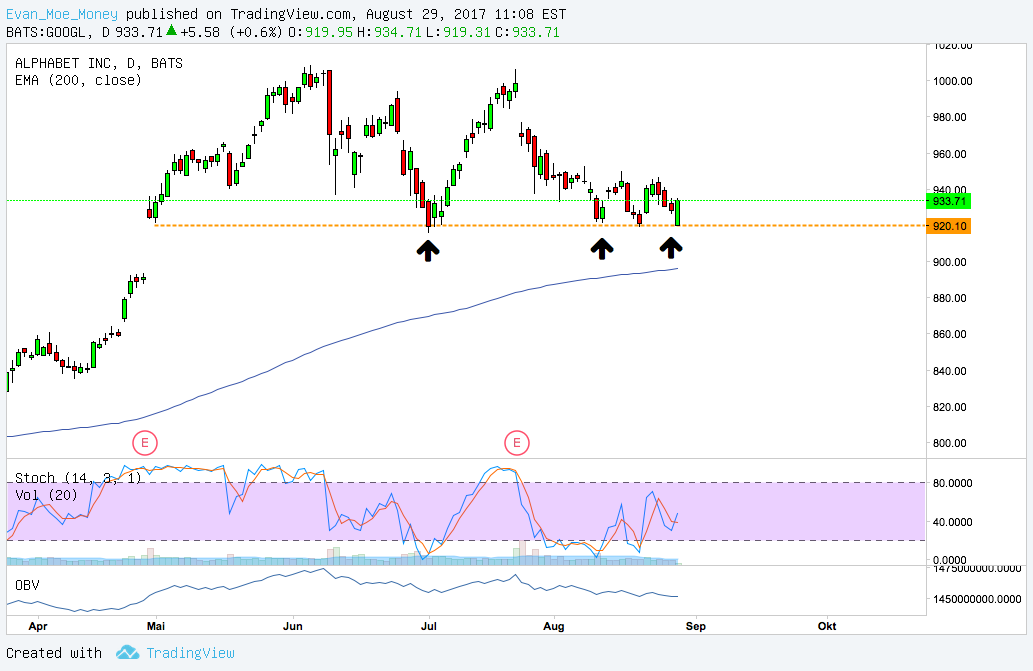The width and height of the screenshot is (1033, 671).
Task: Click the 960.00 price axis value
Action: (950, 154)
